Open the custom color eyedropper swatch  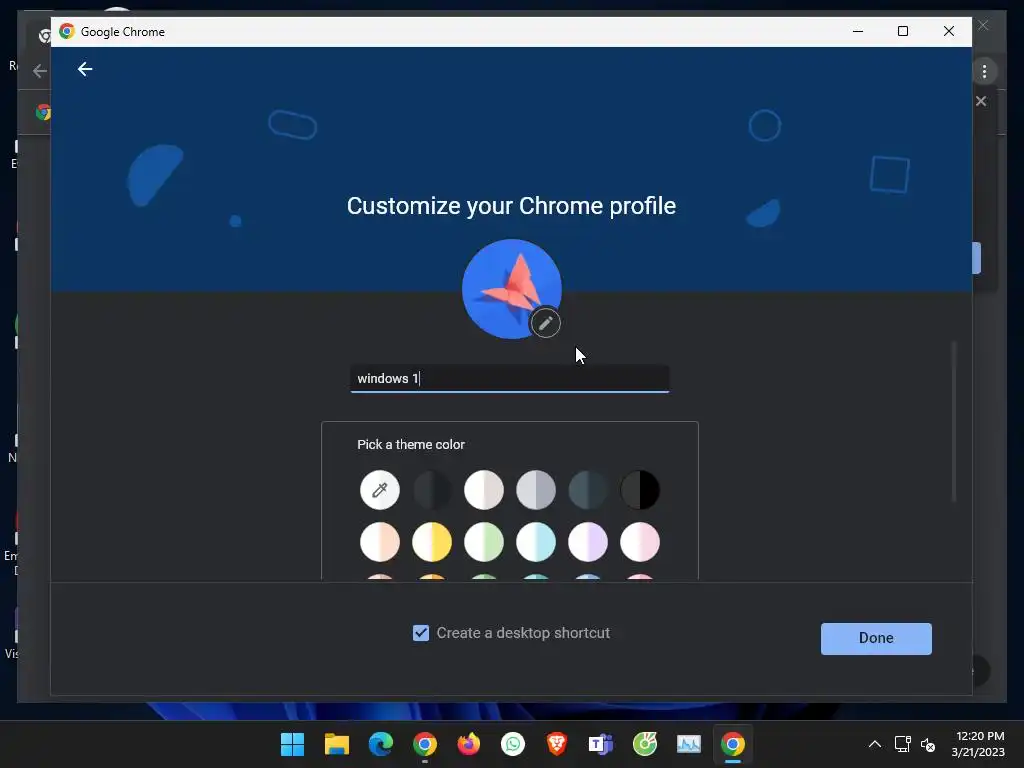379,490
